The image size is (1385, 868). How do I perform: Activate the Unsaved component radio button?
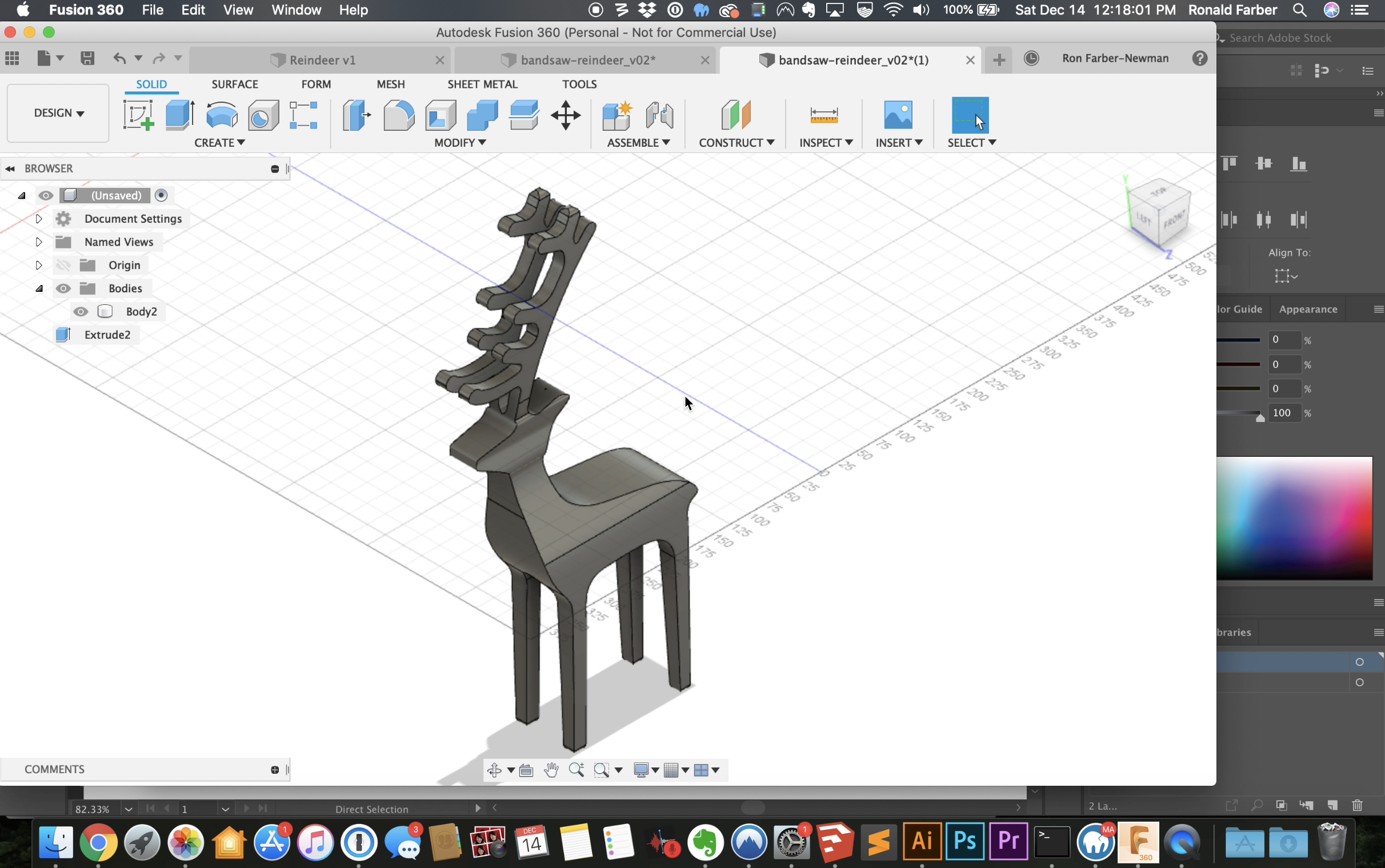(x=161, y=195)
